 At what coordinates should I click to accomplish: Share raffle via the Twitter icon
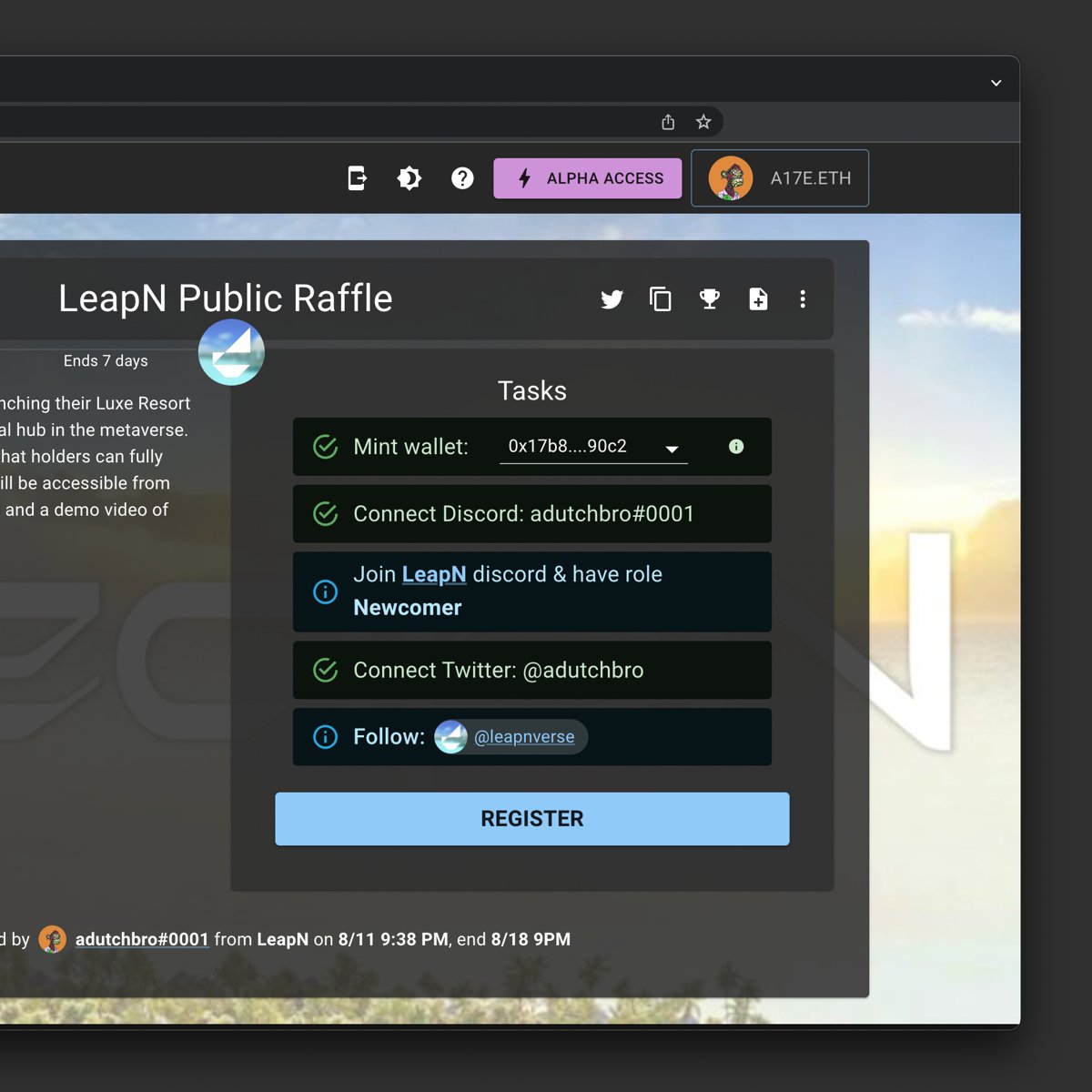(x=612, y=299)
